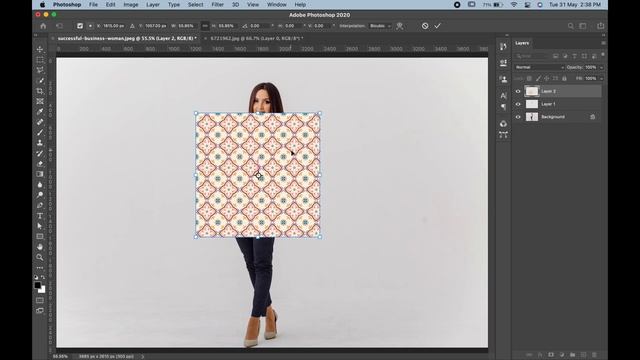This screenshot has width=640, height=360.
Task: Open the File menu
Action: 93,4
